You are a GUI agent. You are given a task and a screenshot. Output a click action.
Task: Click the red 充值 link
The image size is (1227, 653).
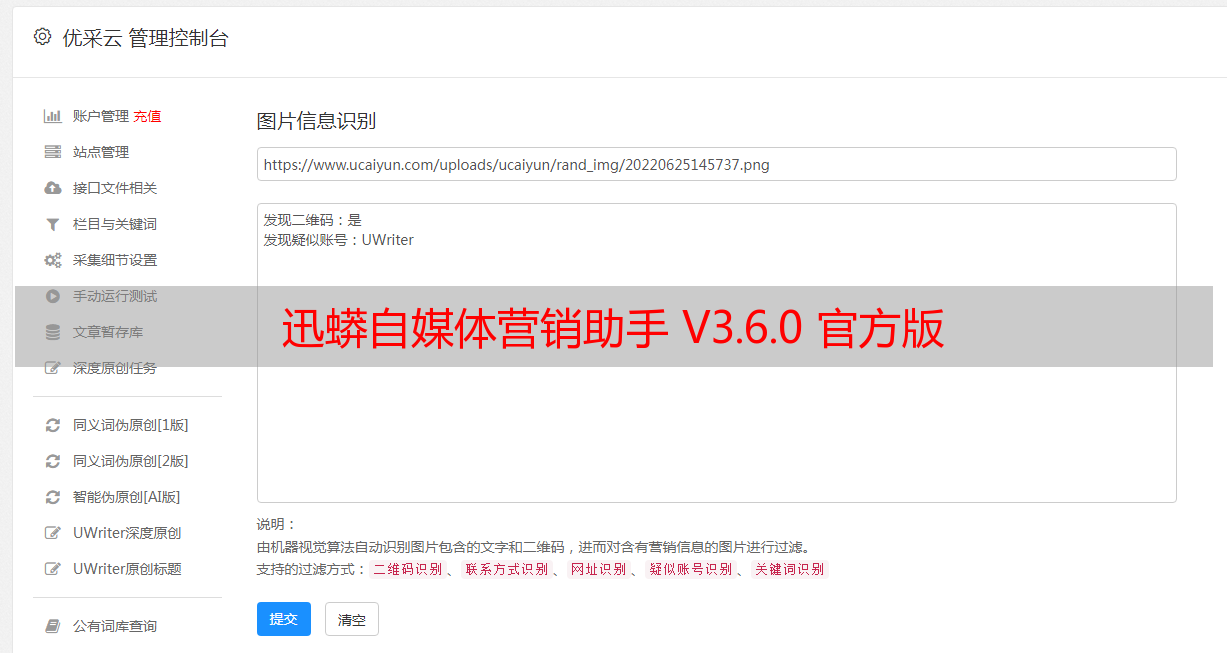pos(147,116)
